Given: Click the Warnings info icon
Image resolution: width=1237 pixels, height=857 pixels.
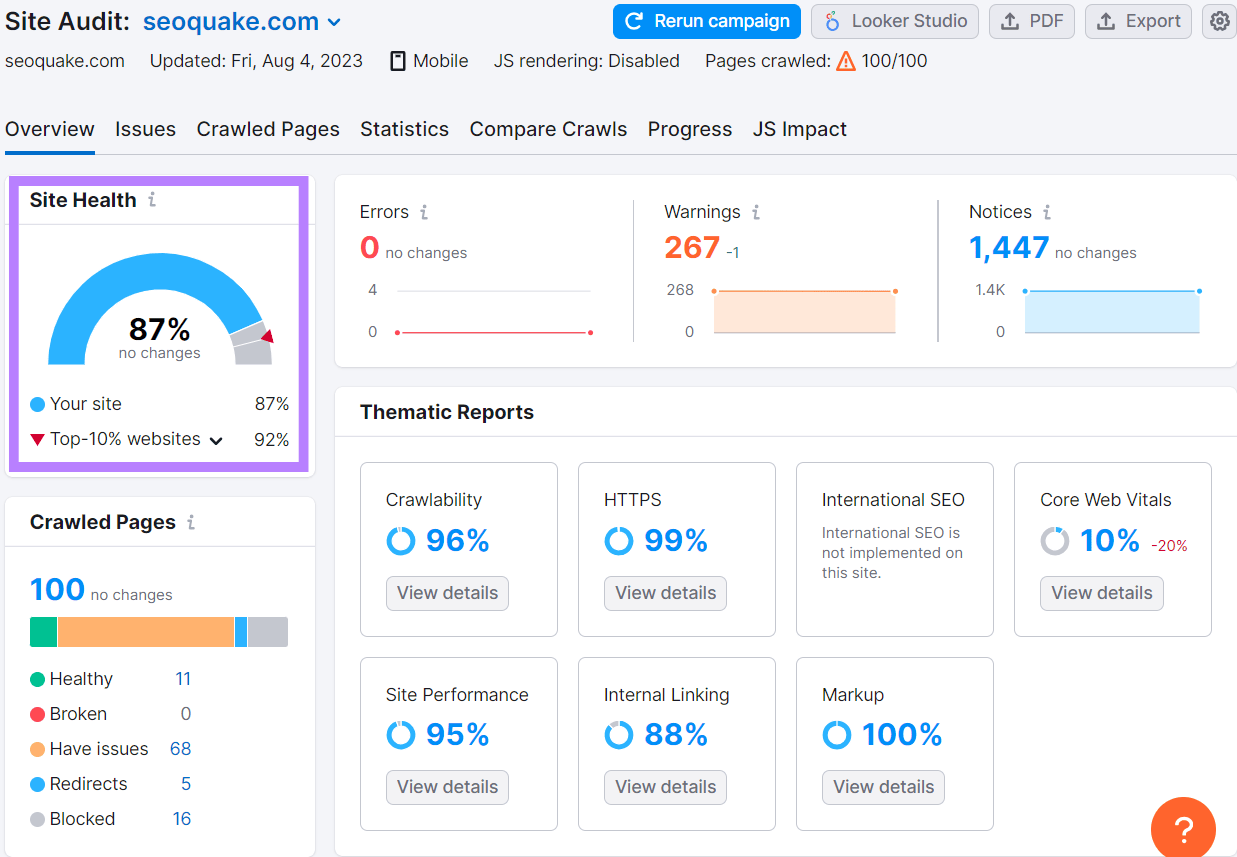Looking at the screenshot, I should (756, 212).
